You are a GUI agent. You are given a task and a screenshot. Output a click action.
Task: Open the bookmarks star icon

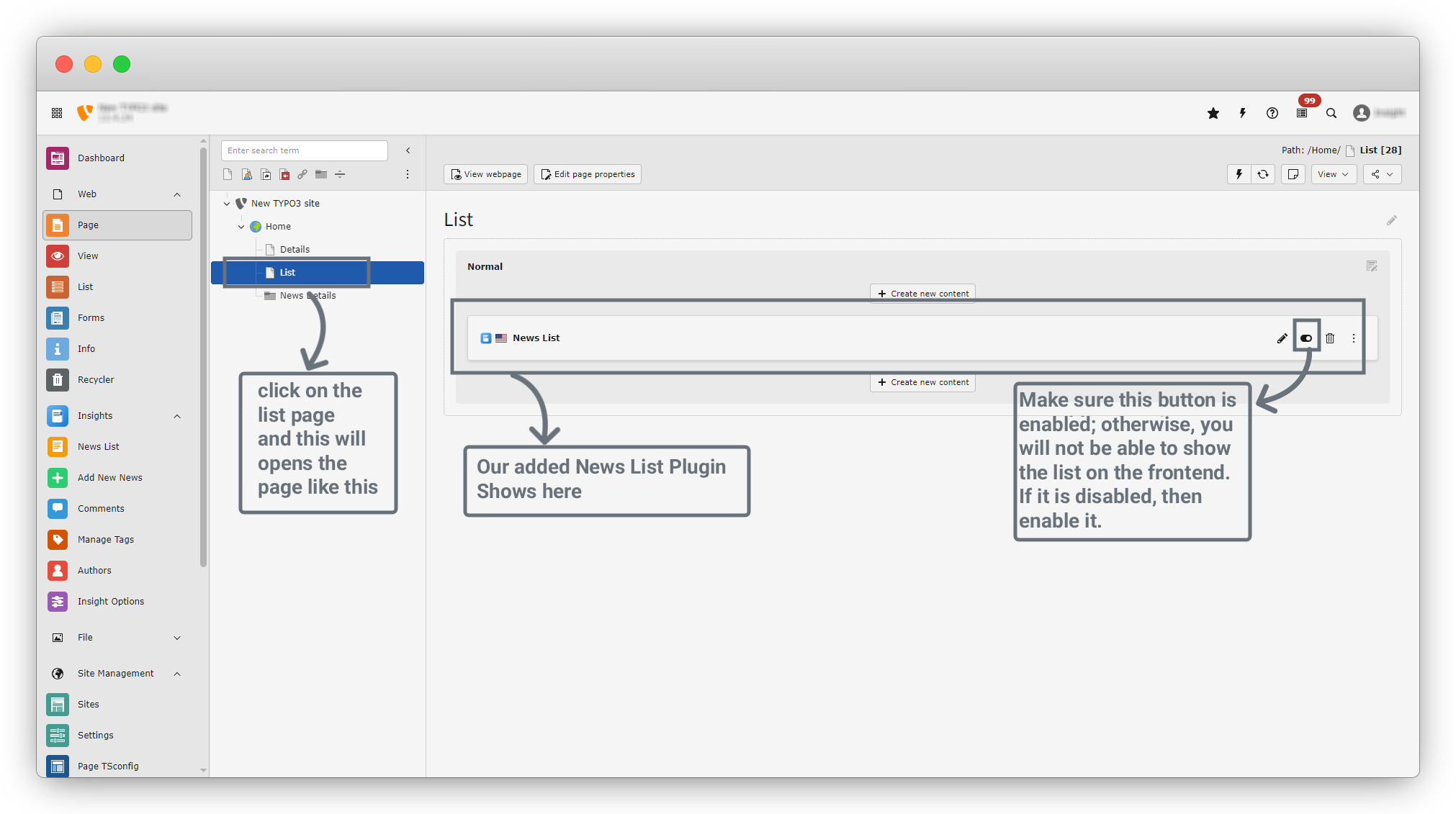[x=1213, y=113]
